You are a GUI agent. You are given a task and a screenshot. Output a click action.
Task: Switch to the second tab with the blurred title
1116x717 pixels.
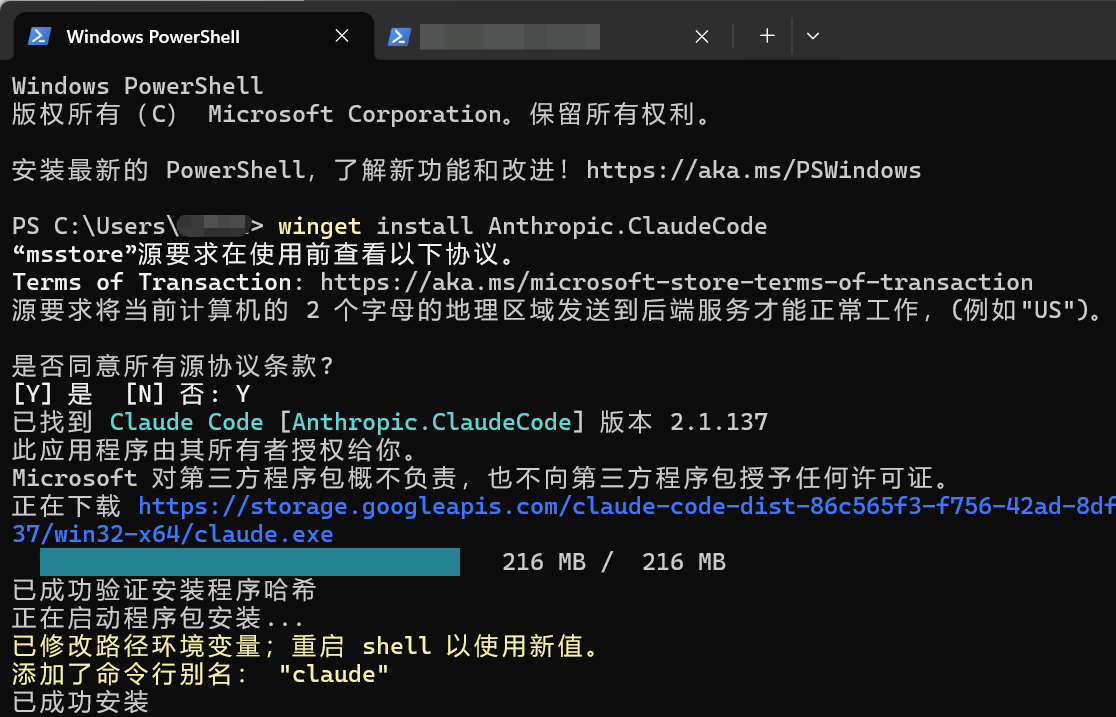tap(552, 36)
